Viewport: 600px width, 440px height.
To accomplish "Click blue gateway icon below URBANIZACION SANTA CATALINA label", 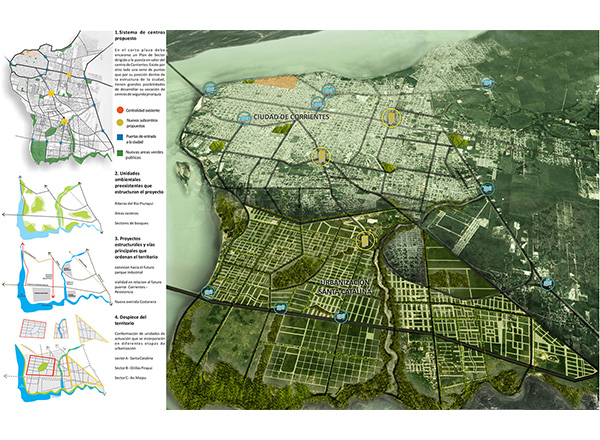I will pyautogui.click(x=342, y=318).
